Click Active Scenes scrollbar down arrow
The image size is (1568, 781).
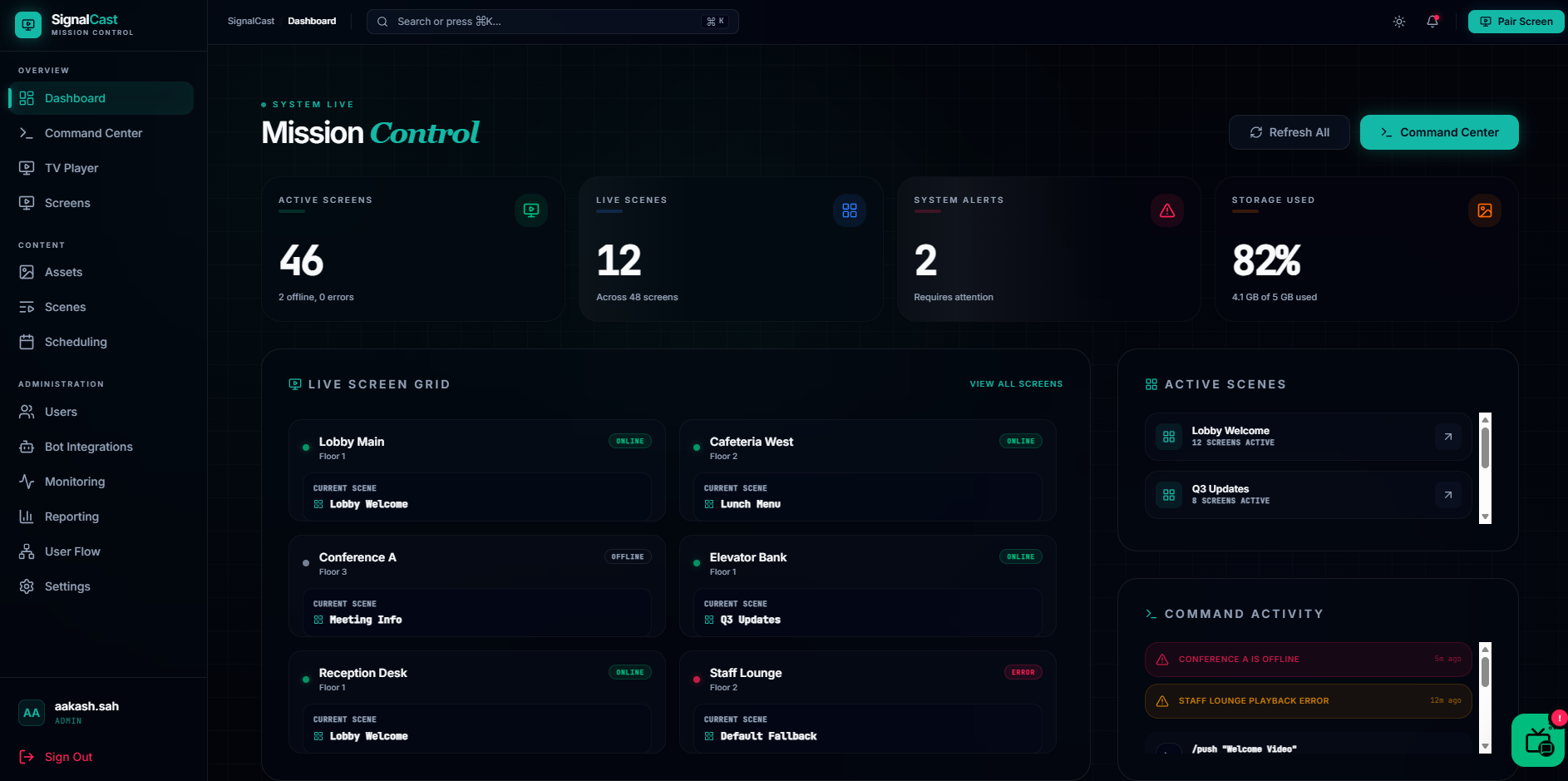(x=1485, y=517)
